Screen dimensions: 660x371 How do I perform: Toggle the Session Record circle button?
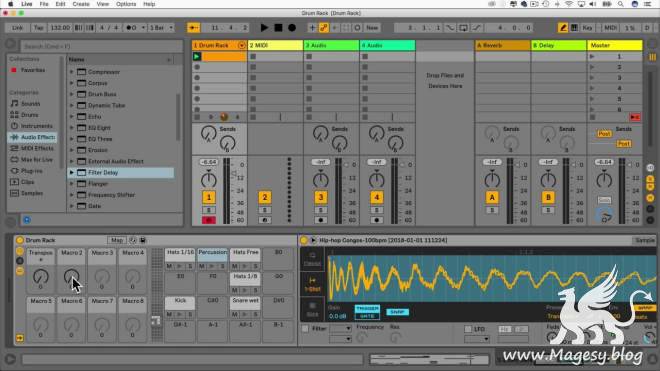pos(357,28)
